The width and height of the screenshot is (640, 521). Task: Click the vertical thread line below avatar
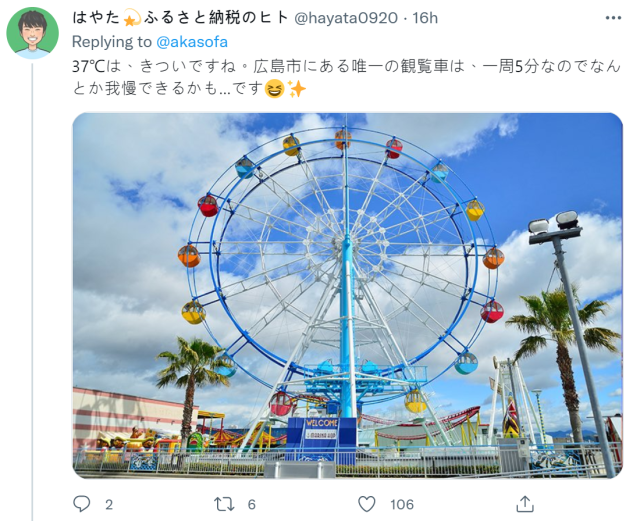point(32,292)
